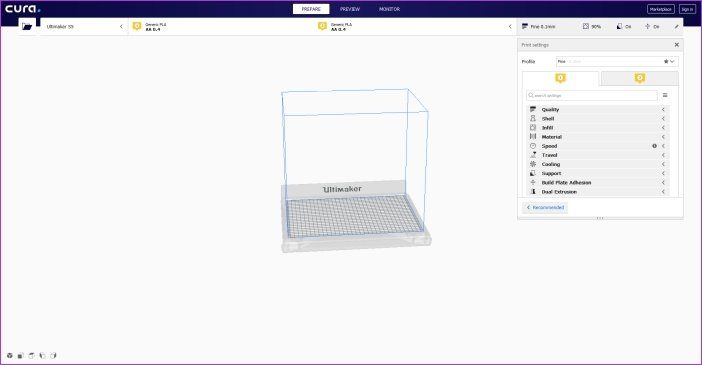This screenshot has width=702, height=365.
Task: Expand the Shell settings category
Action: [x=599, y=119]
